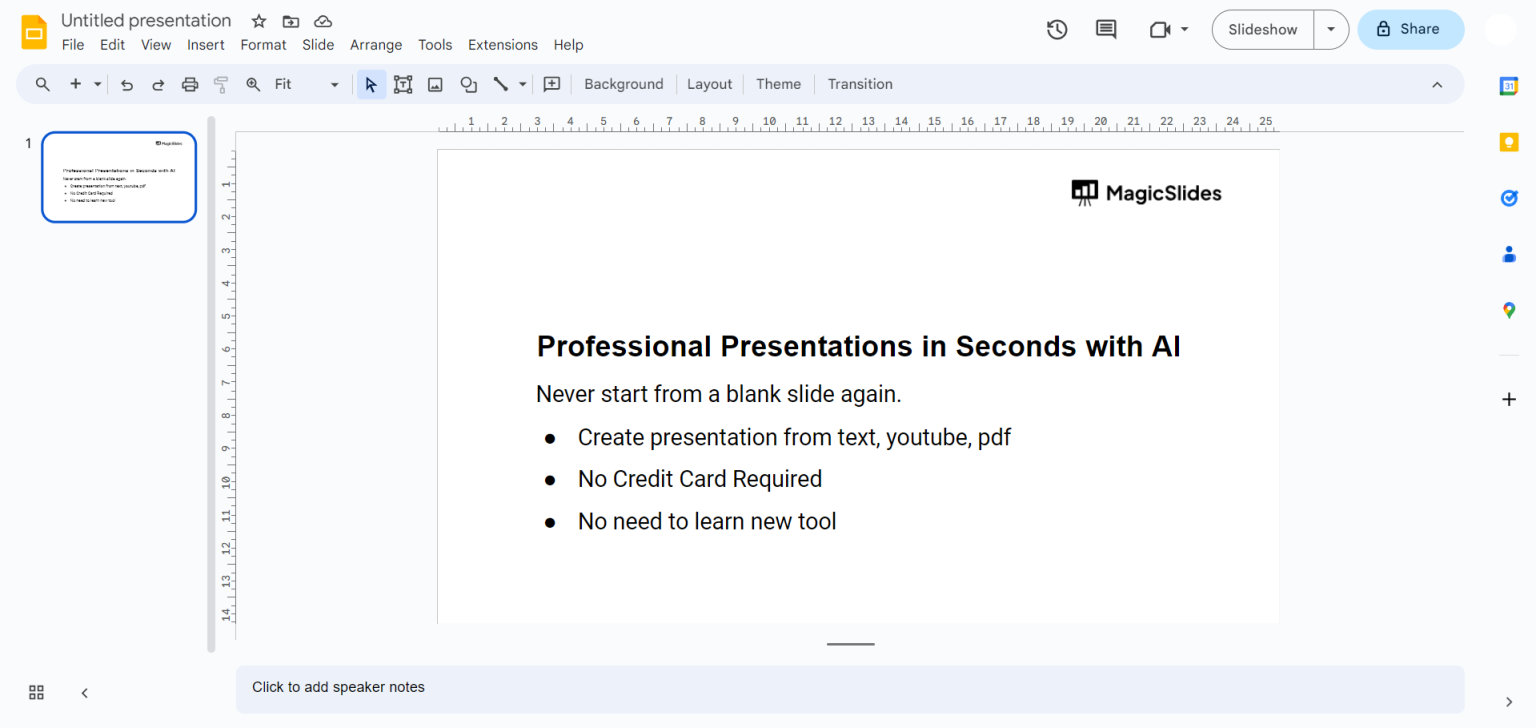
Task: Click the Move to folder icon
Action: [x=291, y=21]
